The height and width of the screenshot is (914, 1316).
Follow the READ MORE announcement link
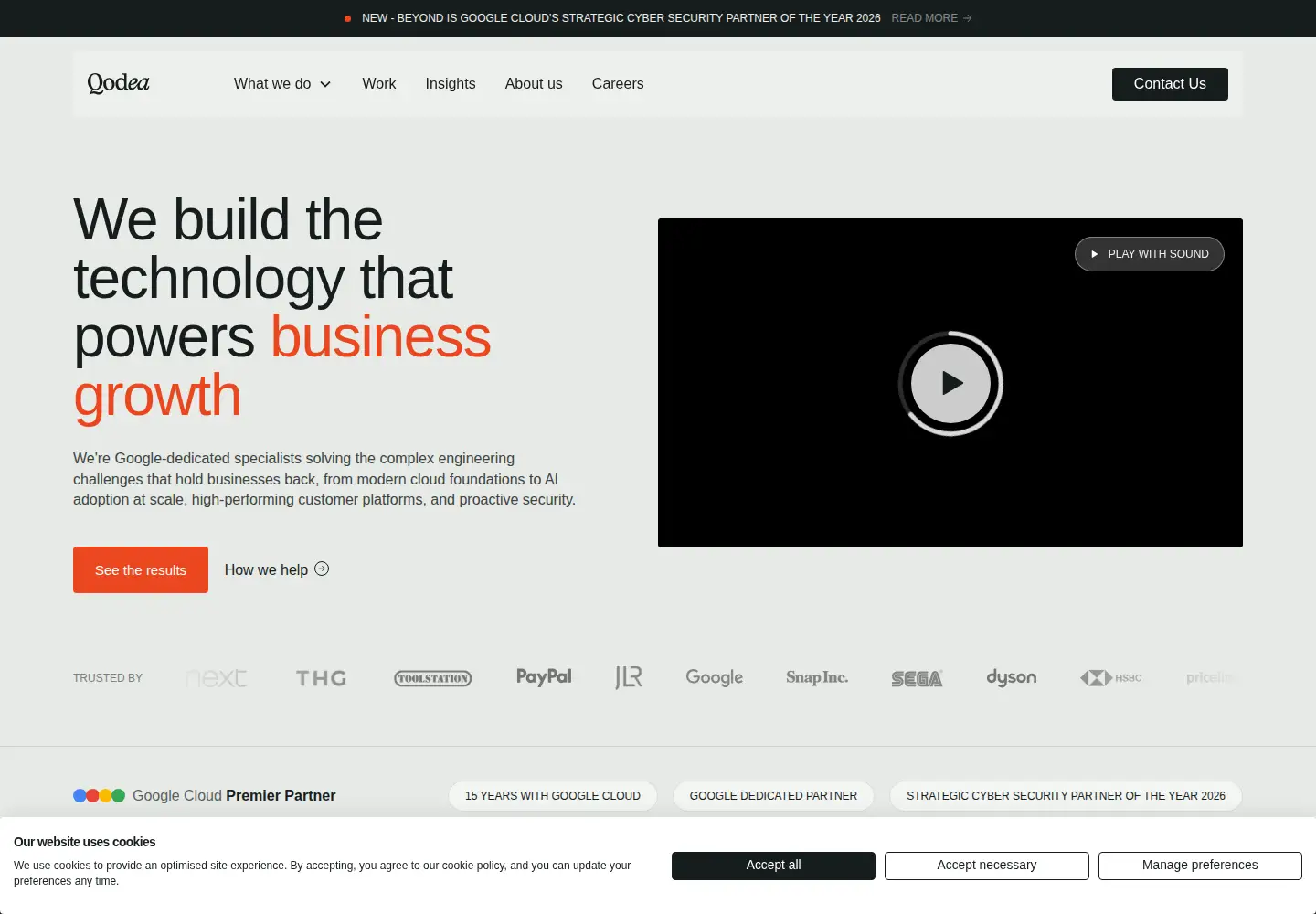(x=931, y=18)
